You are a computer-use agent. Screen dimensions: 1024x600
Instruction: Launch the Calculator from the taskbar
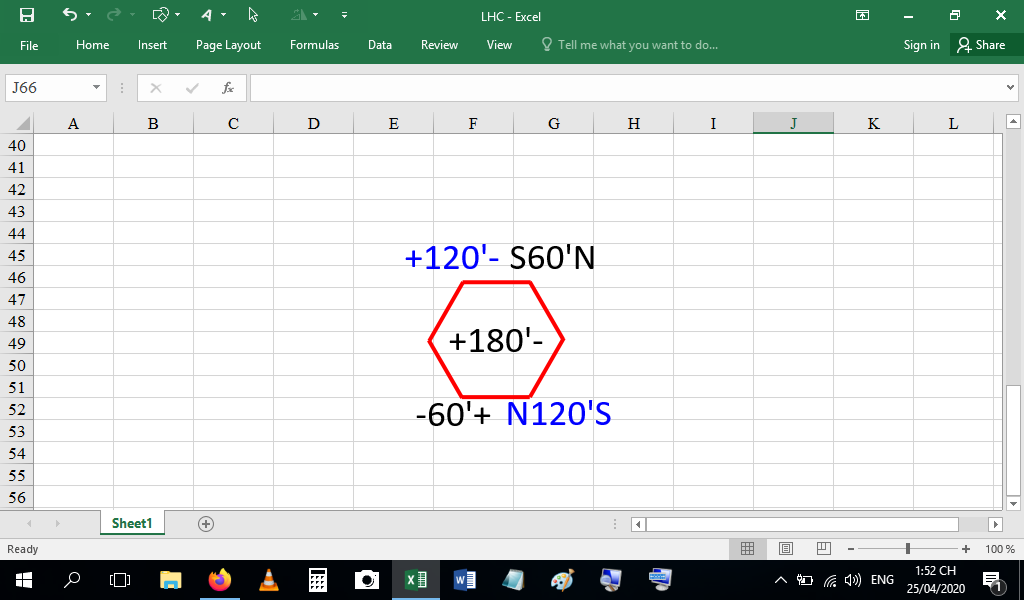[318, 580]
